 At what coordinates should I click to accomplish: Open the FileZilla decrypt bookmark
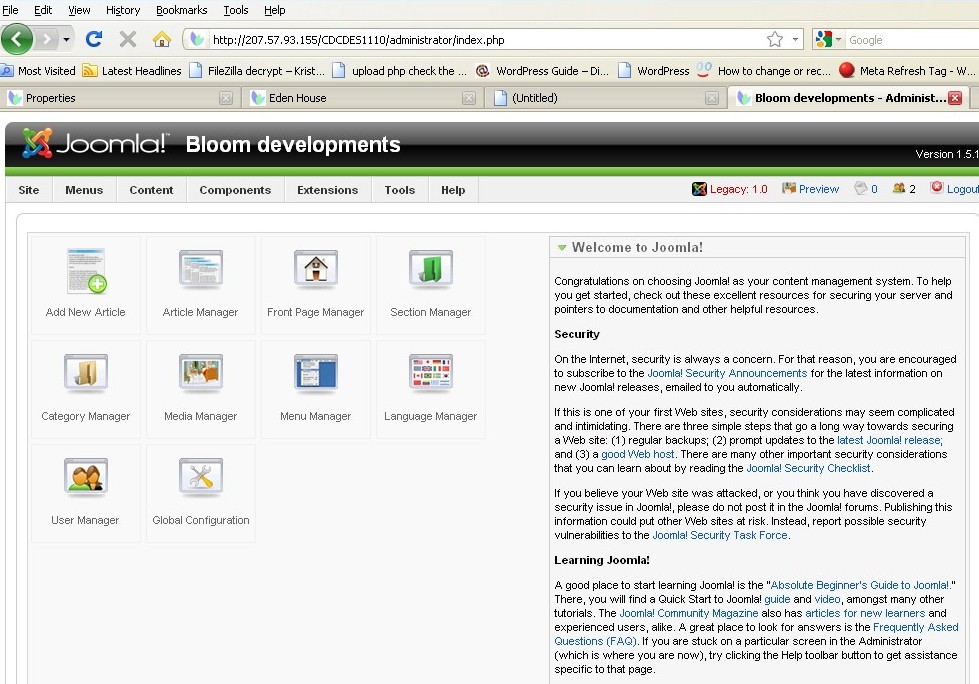click(x=257, y=71)
